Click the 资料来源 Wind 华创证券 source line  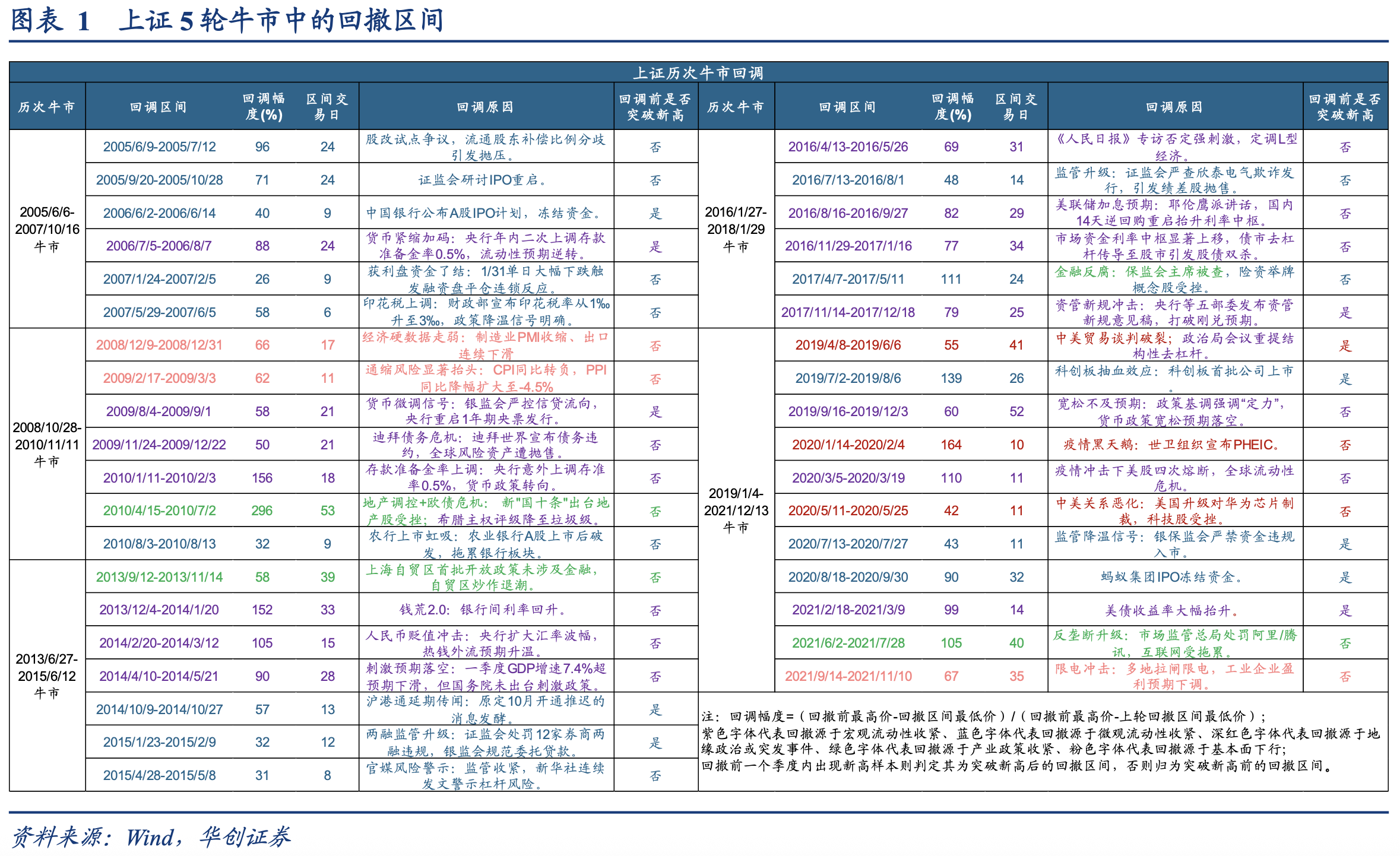tap(151, 837)
